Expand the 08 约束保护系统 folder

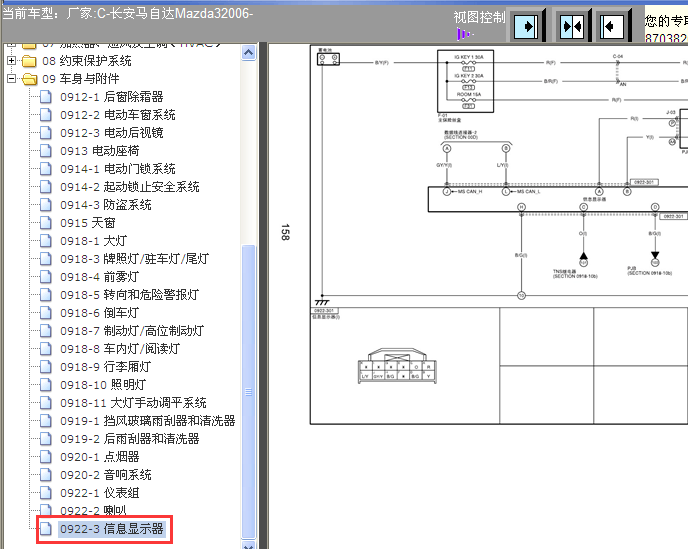pyautogui.click(x=12, y=61)
